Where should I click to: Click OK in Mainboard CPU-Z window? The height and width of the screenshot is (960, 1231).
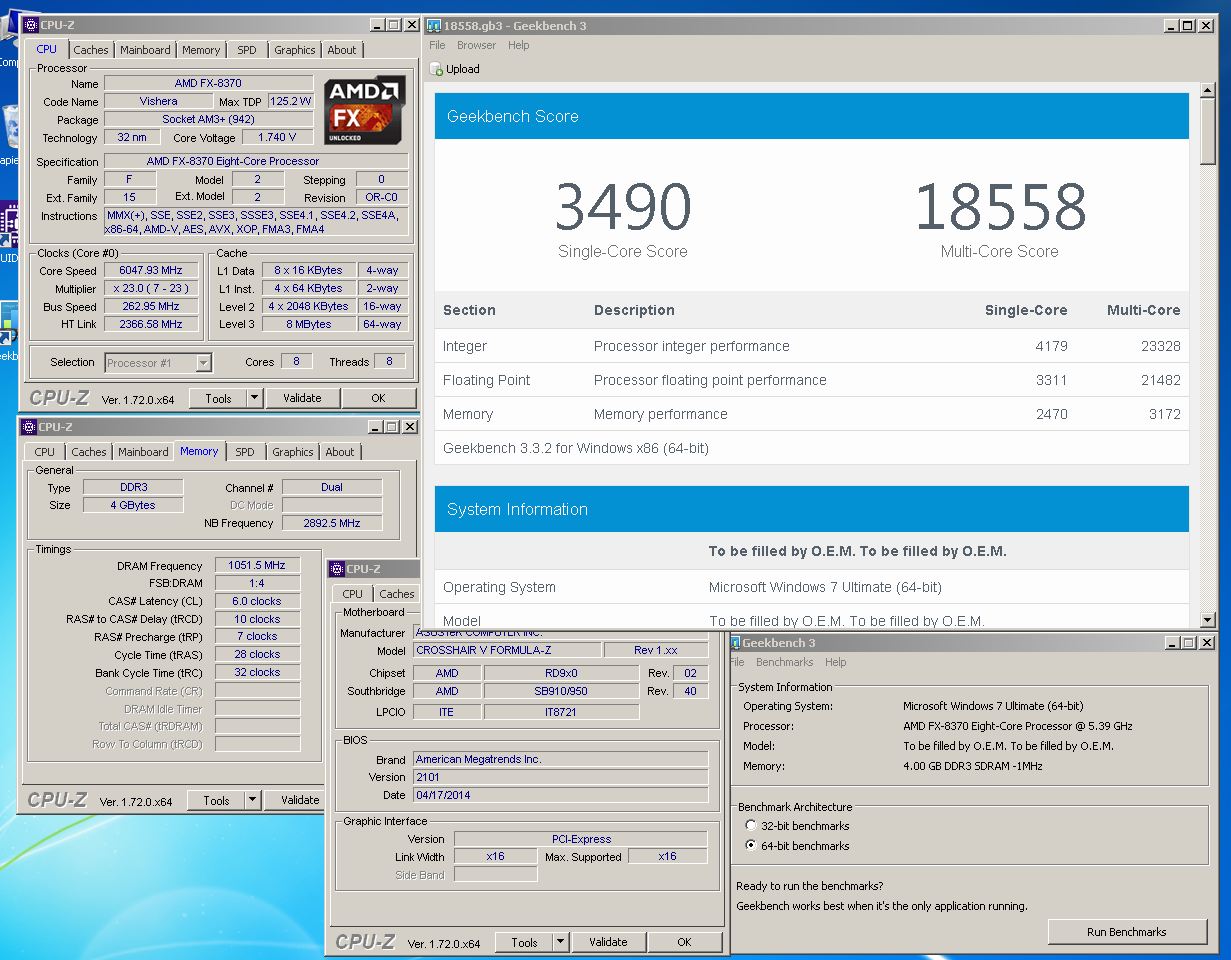(684, 942)
